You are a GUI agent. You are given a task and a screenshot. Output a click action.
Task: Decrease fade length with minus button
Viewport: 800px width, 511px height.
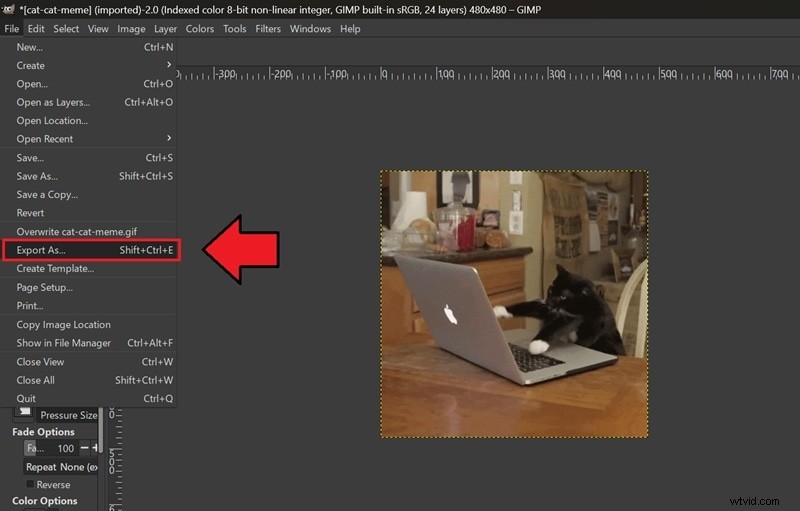(x=84, y=448)
